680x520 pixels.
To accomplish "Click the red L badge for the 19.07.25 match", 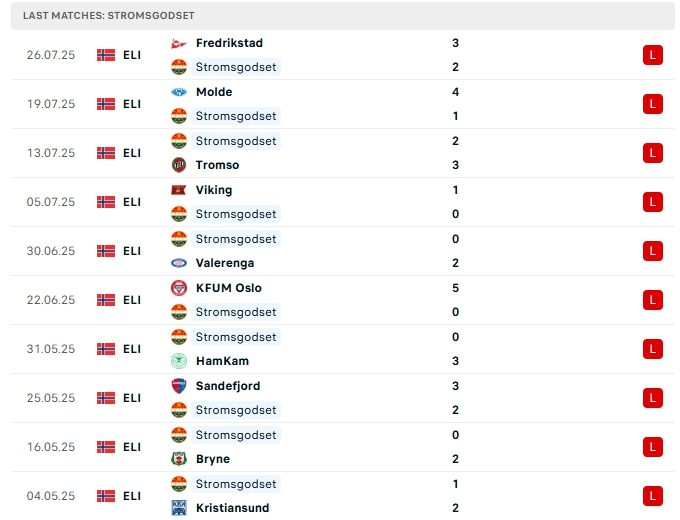I will [653, 104].
